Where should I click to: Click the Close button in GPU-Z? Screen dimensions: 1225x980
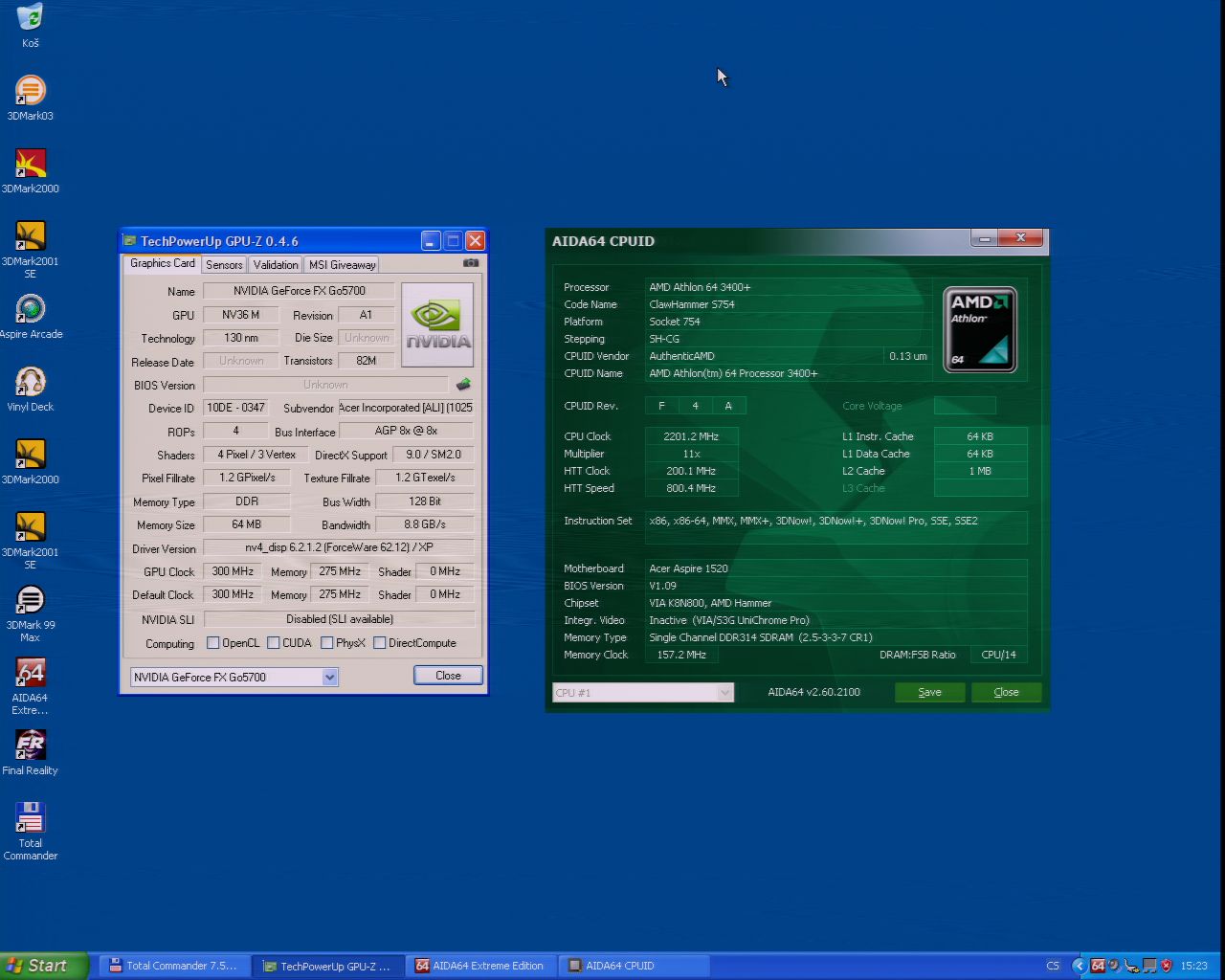(x=448, y=676)
